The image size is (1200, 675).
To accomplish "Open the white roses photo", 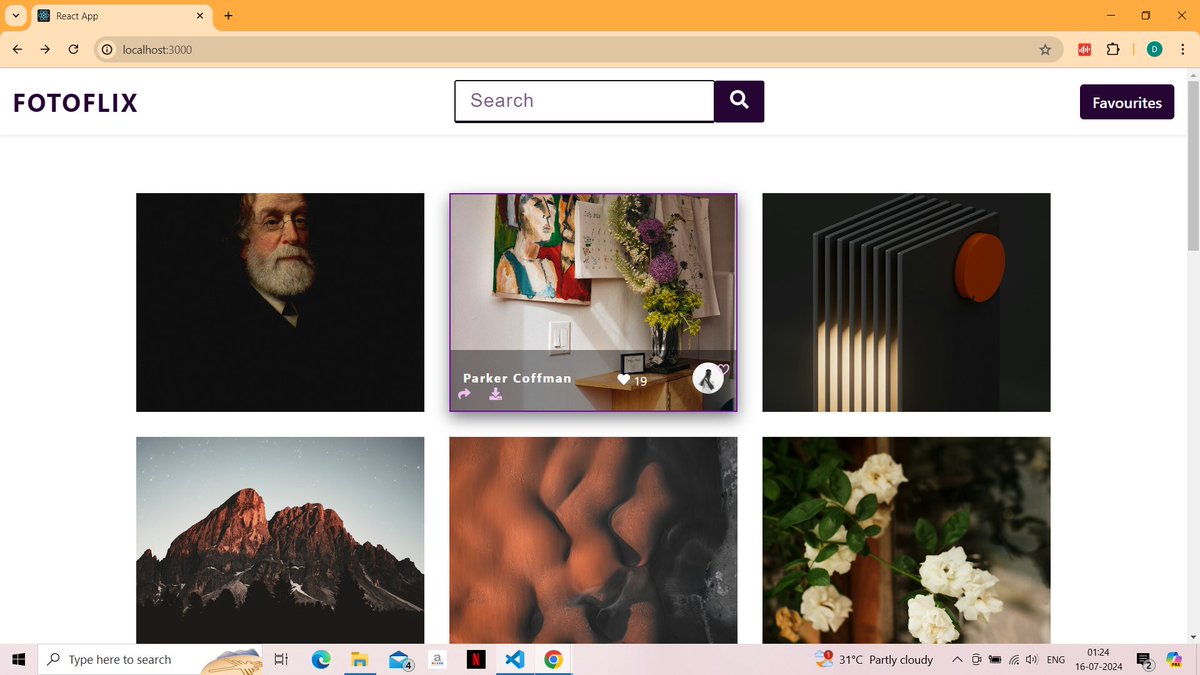I will [906, 540].
